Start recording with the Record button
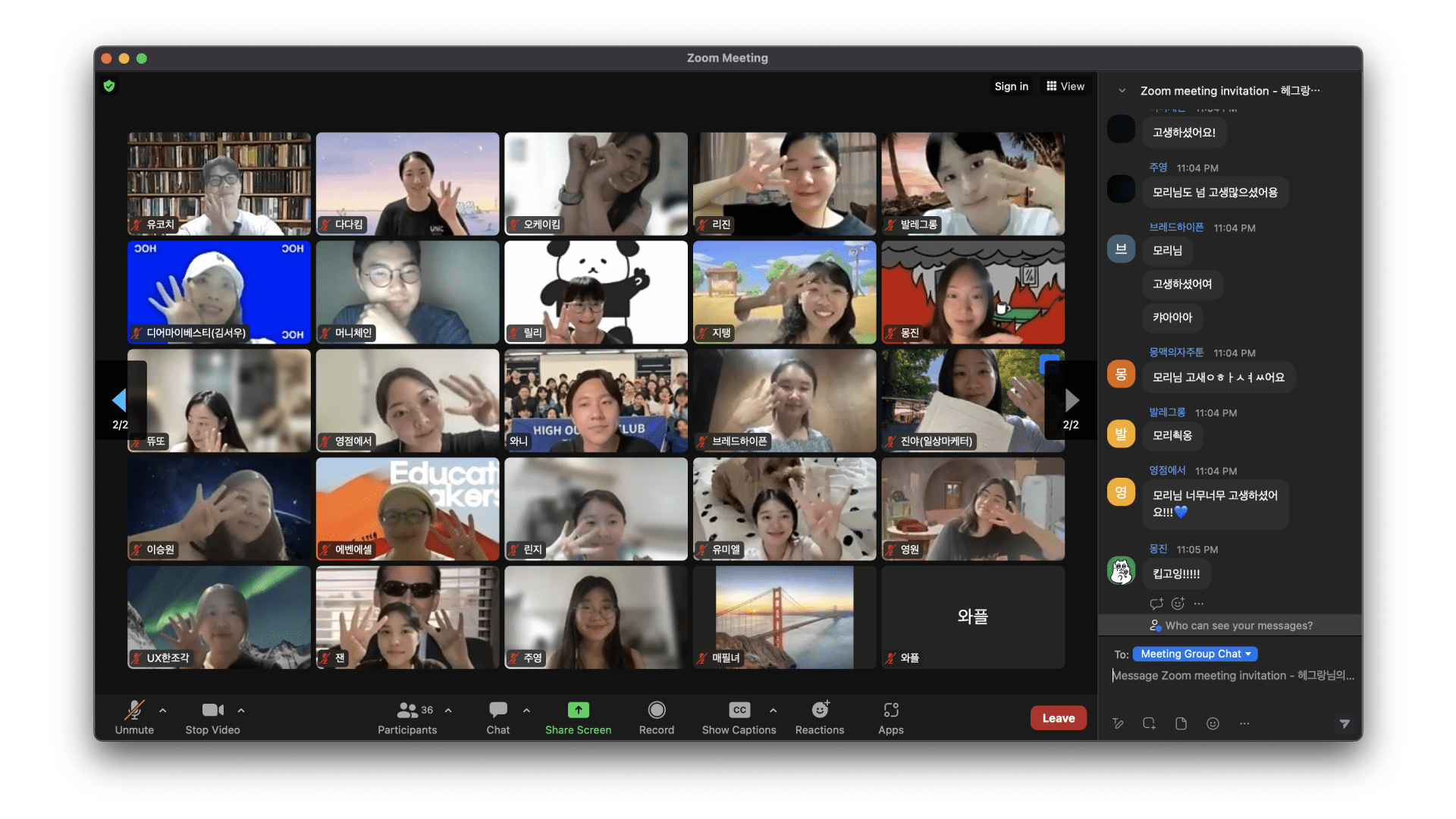1456x819 pixels. pyautogui.click(x=656, y=710)
